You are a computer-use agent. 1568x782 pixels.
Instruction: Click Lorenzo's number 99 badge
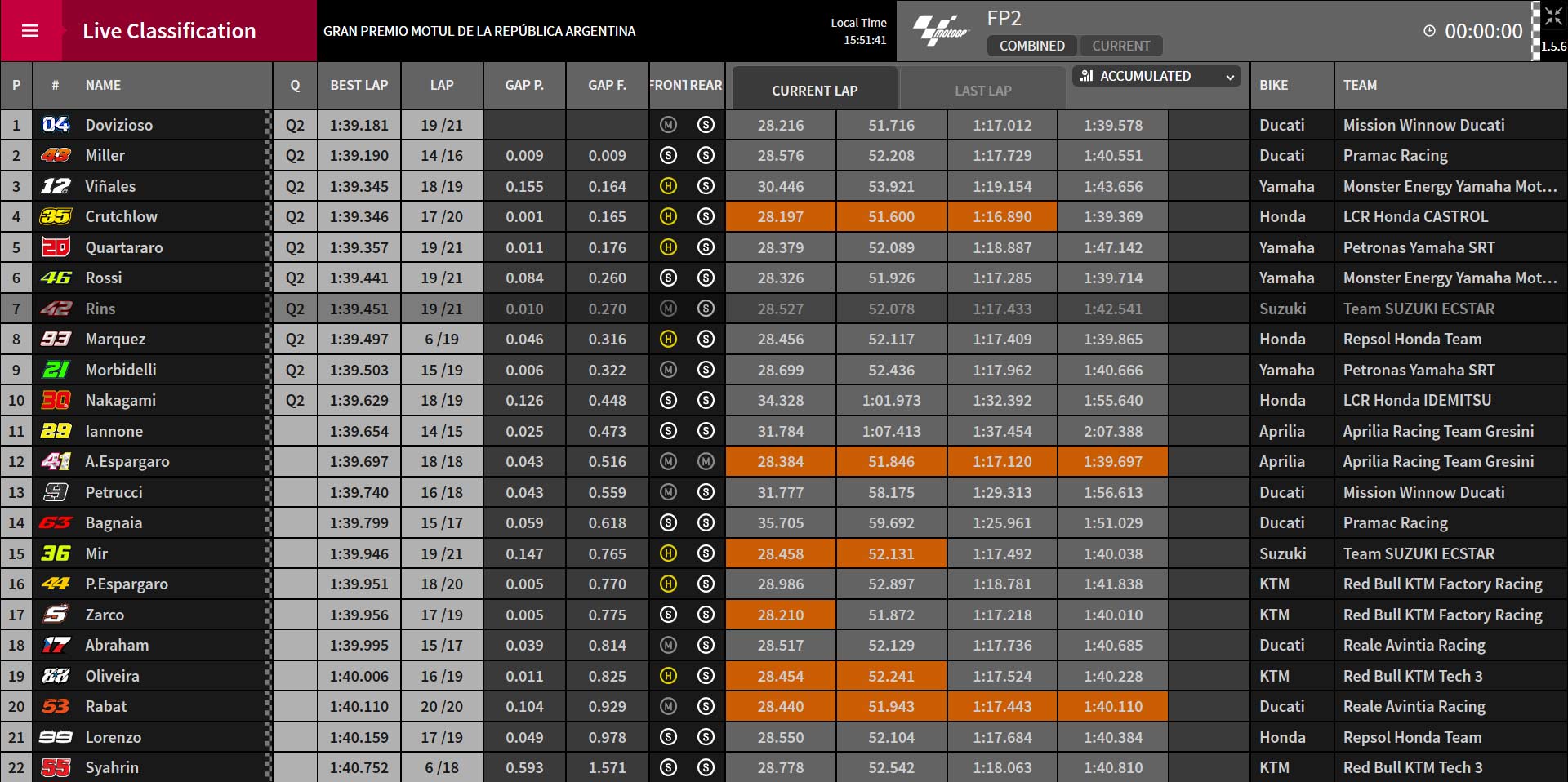(x=56, y=737)
